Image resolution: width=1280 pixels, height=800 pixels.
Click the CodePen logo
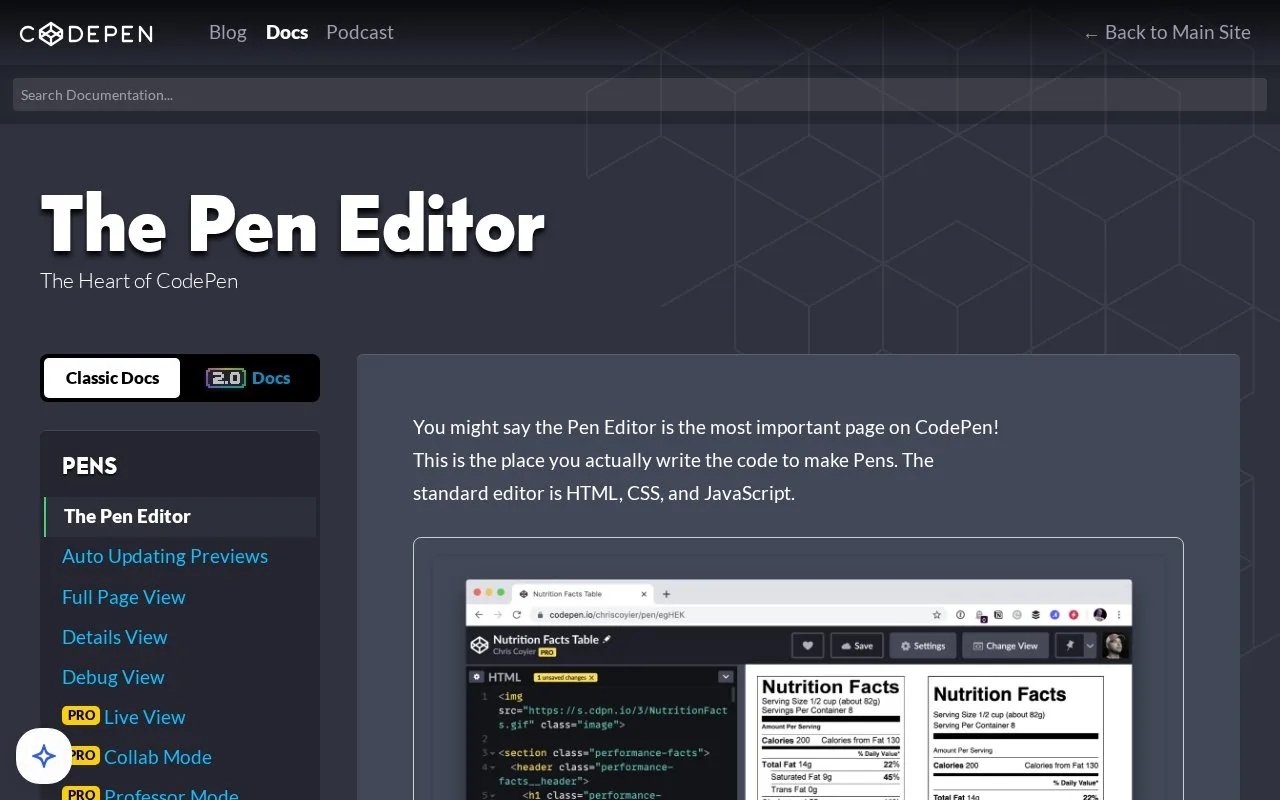coord(86,33)
